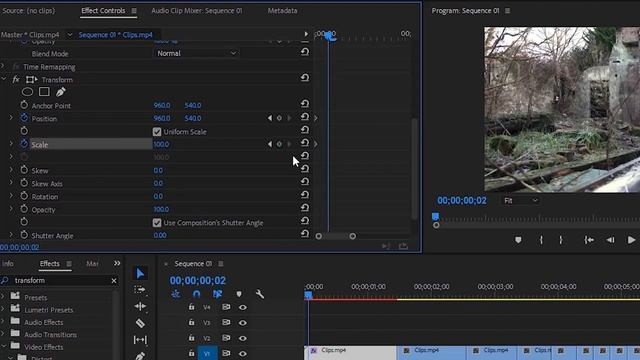Screen dimensions: 640x360
Task: Click the effects search field containing transform
Action: tap(60, 280)
